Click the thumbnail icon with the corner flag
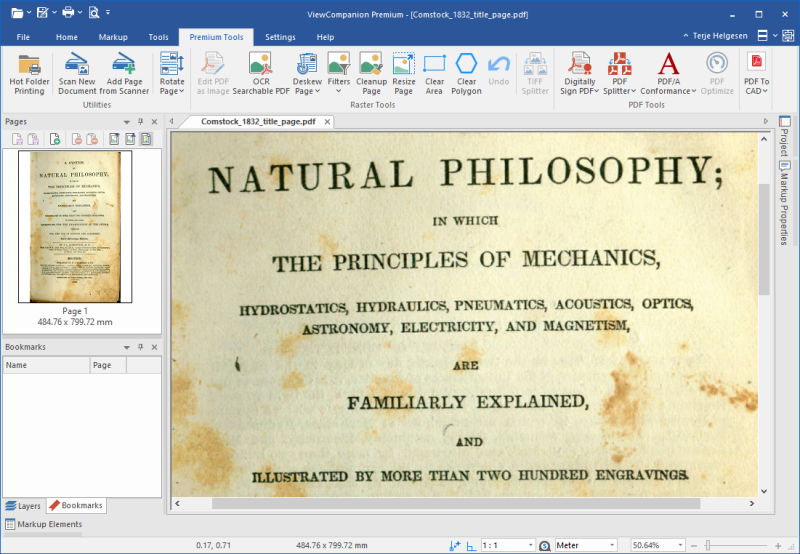This screenshot has height=554, width=800. (x=114, y=139)
